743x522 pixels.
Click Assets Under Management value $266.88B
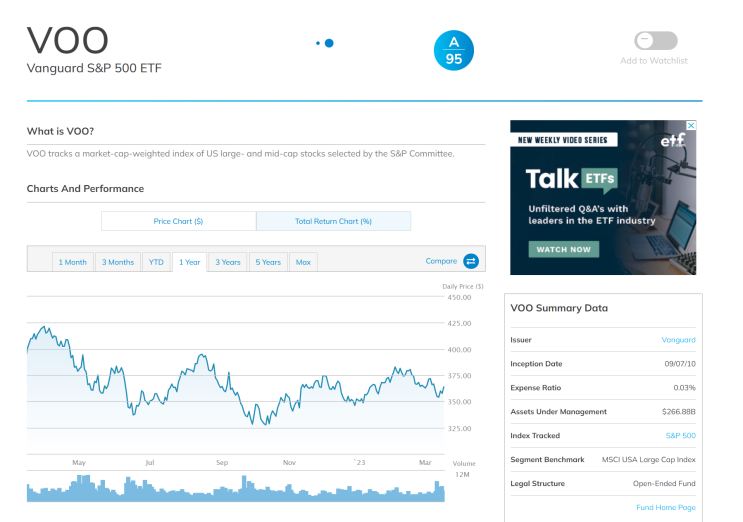tap(679, 412)
